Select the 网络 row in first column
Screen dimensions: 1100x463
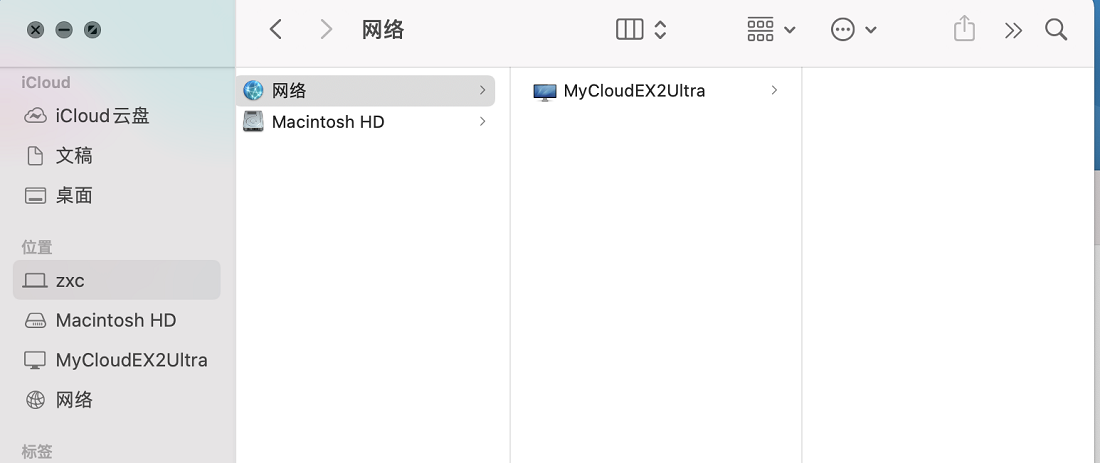click(x=365, y=90)
